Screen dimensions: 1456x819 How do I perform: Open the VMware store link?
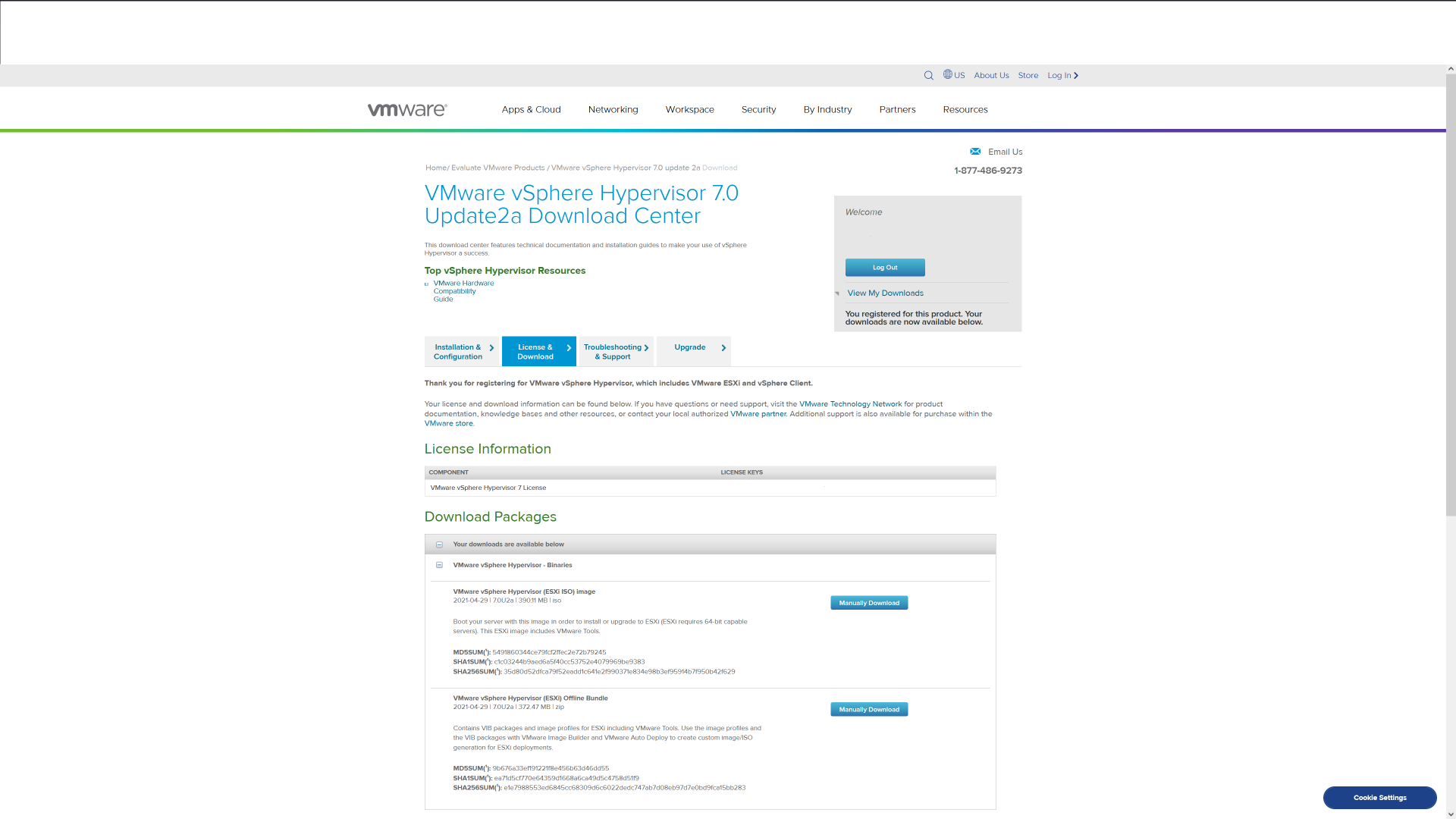coord(448,423)
